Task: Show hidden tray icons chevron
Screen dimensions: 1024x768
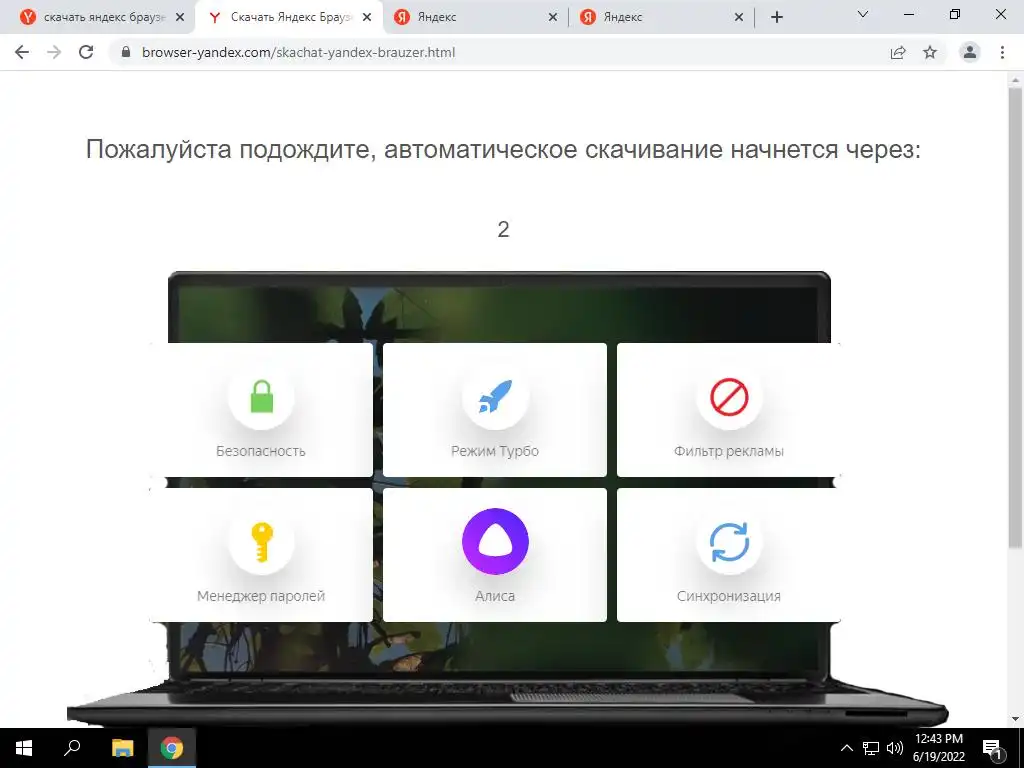Action: click(x=846, y=748)
